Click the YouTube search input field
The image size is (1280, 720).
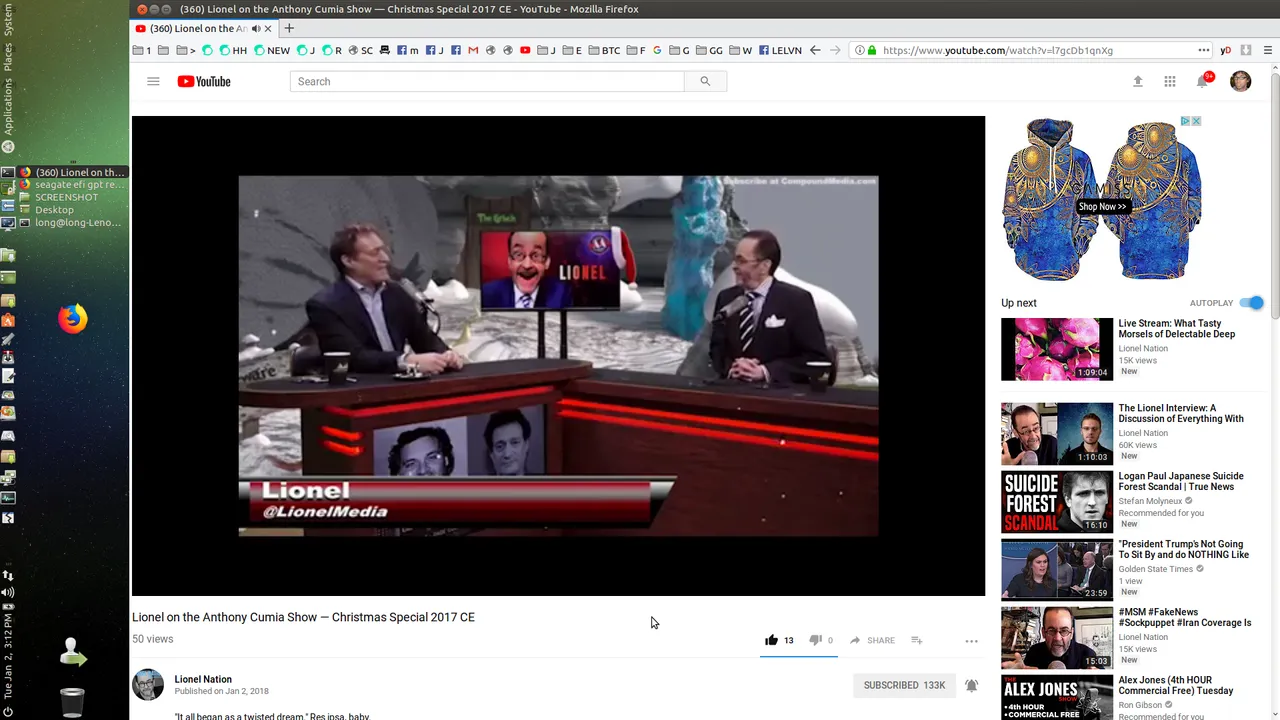(x=487, y=81)
